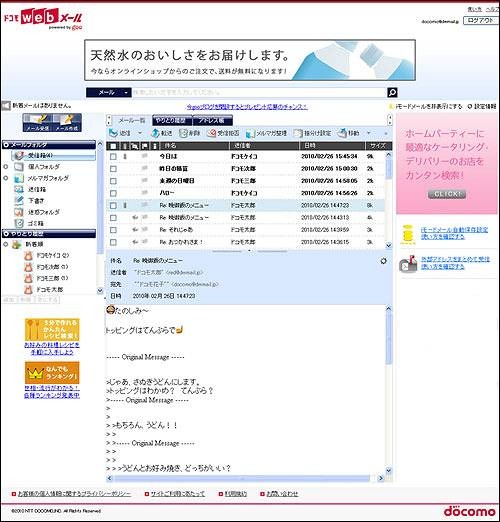
Task: Check the box for mail dated 14:47:23
Action: pos(113,205)
